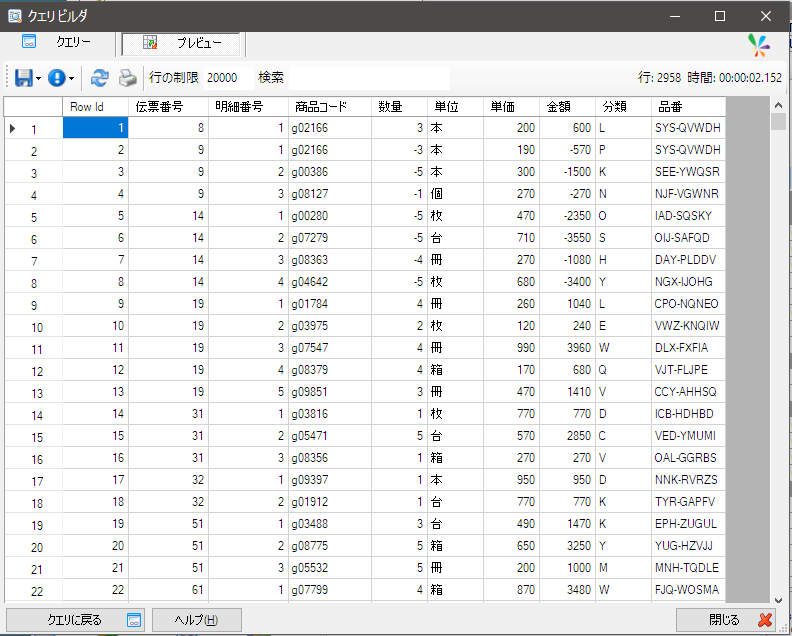Image resolution: width=792 pixels, height=636 pixels.
Task: Expand the info icon dropdown arrow
Action: [71, 78]
